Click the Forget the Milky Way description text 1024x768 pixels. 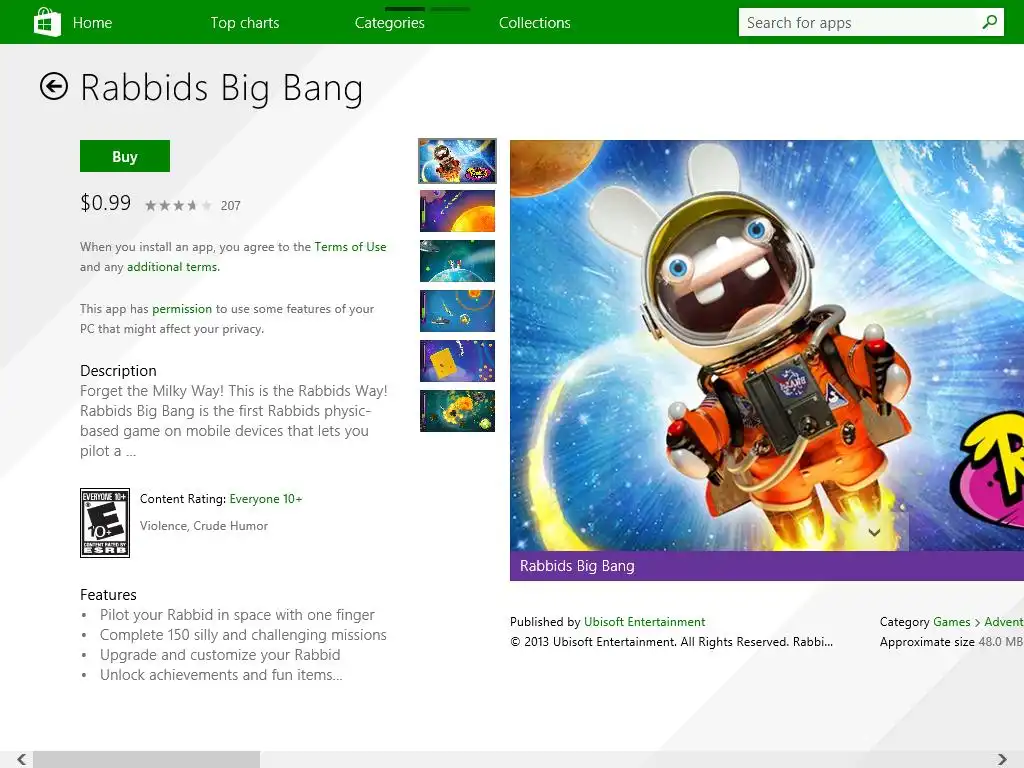234,421
